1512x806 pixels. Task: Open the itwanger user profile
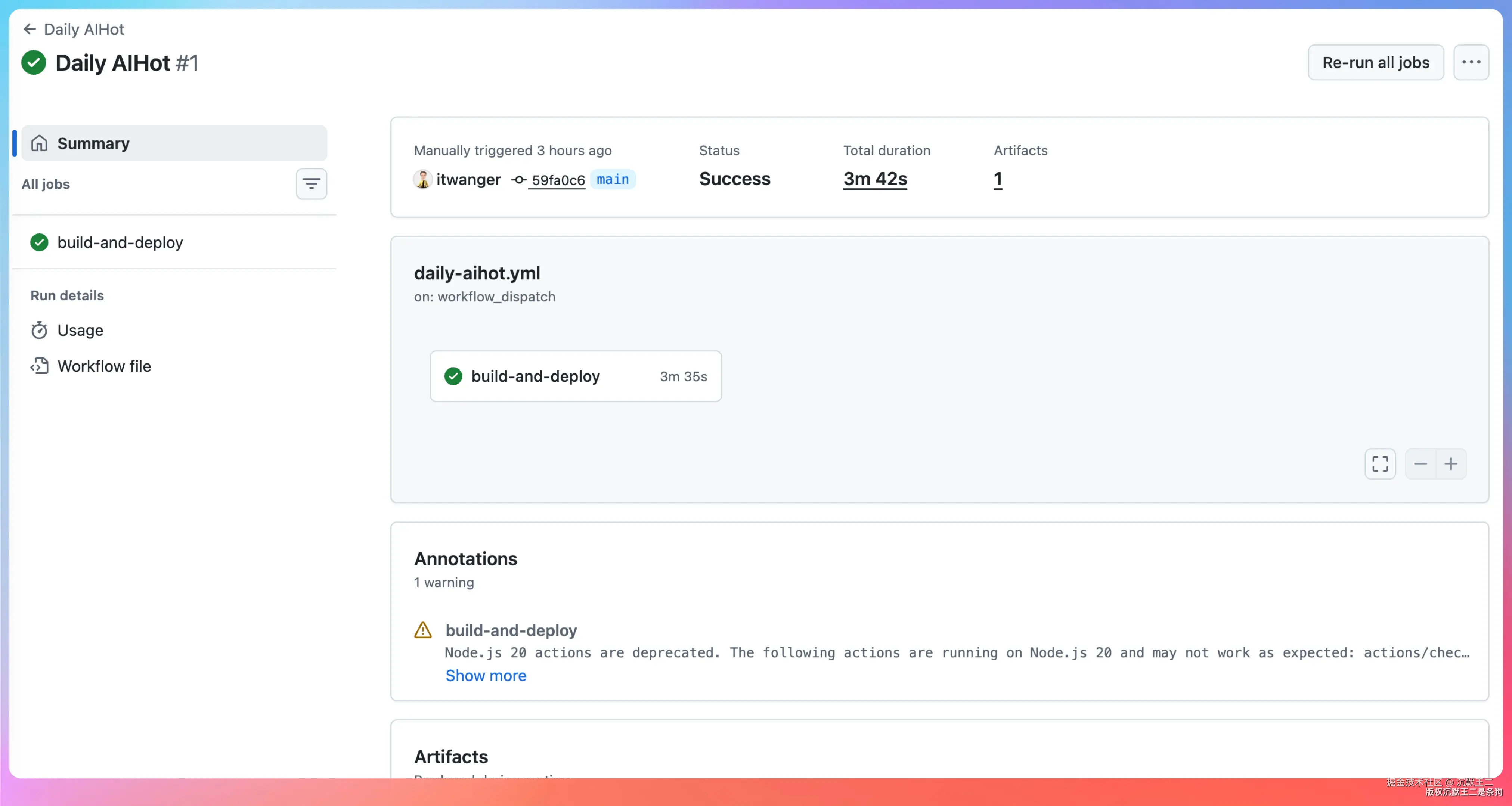(x=468, y=179)
